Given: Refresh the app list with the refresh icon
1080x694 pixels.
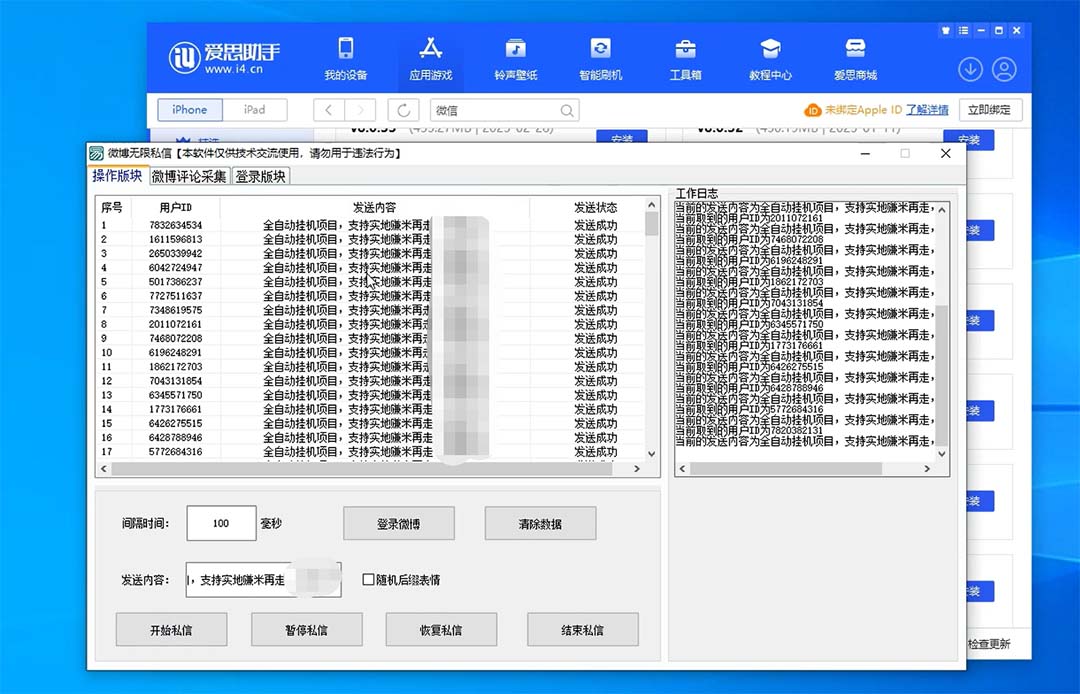Looking at the screenshot, I should 403,110.
